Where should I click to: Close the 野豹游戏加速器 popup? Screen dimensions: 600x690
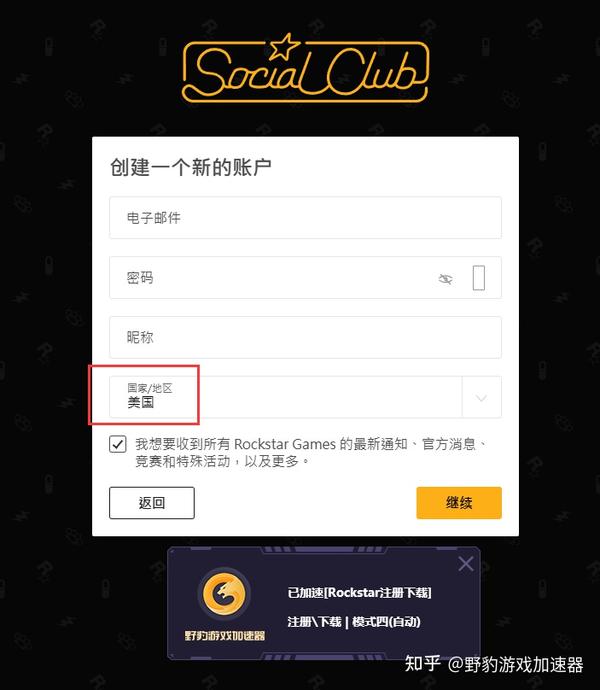pyautogui.click(x=465, y=564)
